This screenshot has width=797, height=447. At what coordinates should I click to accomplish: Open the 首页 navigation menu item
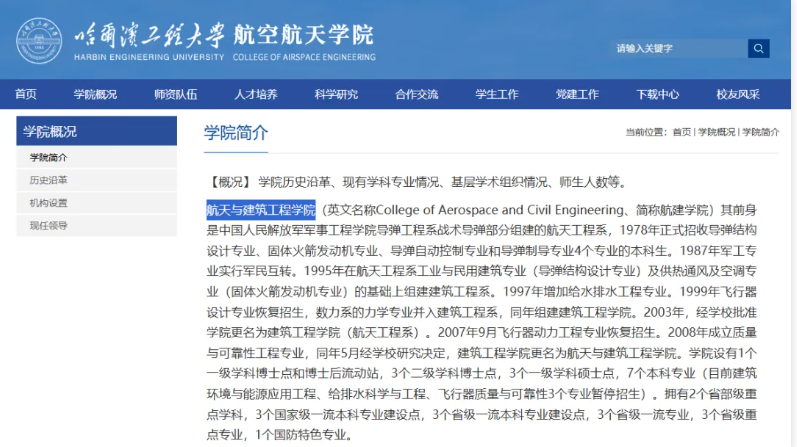25,94
